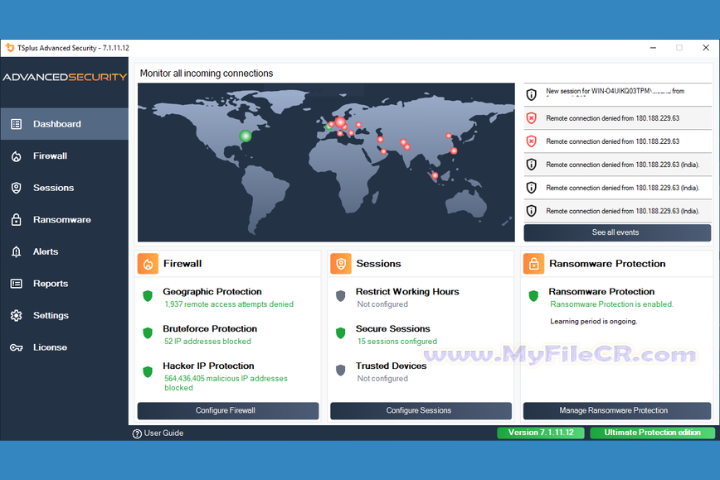Click green shield beside Secure Sessions
The height and width of the screenshot is (480, 720).
coord(340,333)
